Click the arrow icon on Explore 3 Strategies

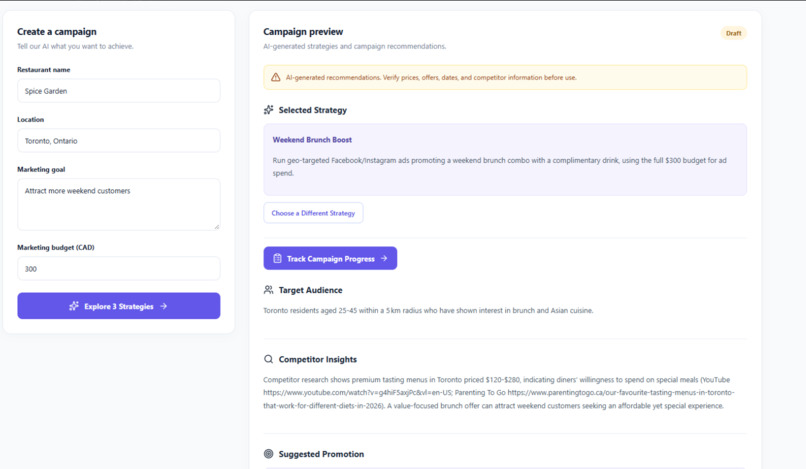coord(163,306)
